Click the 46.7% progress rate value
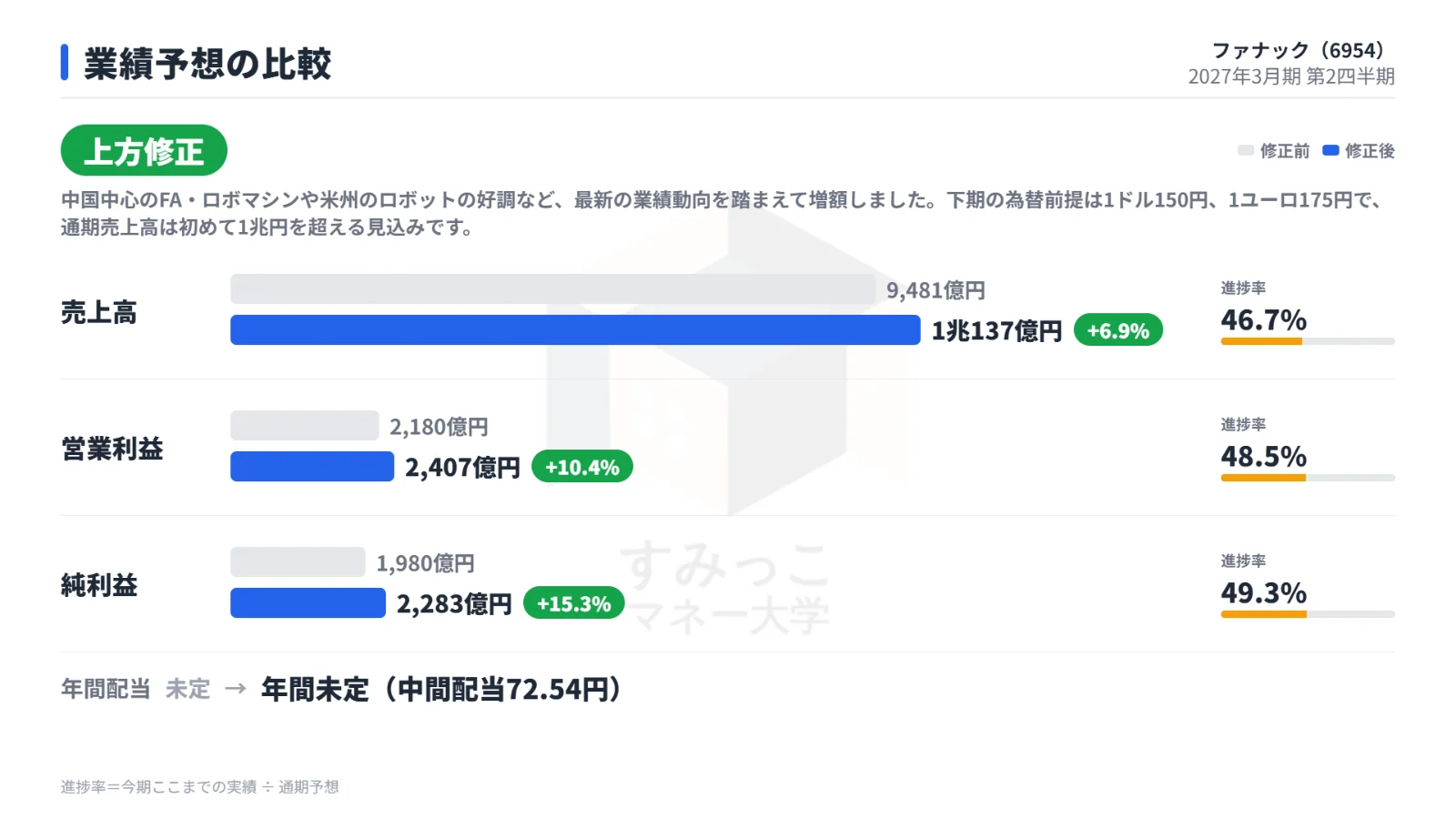This screenshot has height=819, width=1456. pos(1263,319)
